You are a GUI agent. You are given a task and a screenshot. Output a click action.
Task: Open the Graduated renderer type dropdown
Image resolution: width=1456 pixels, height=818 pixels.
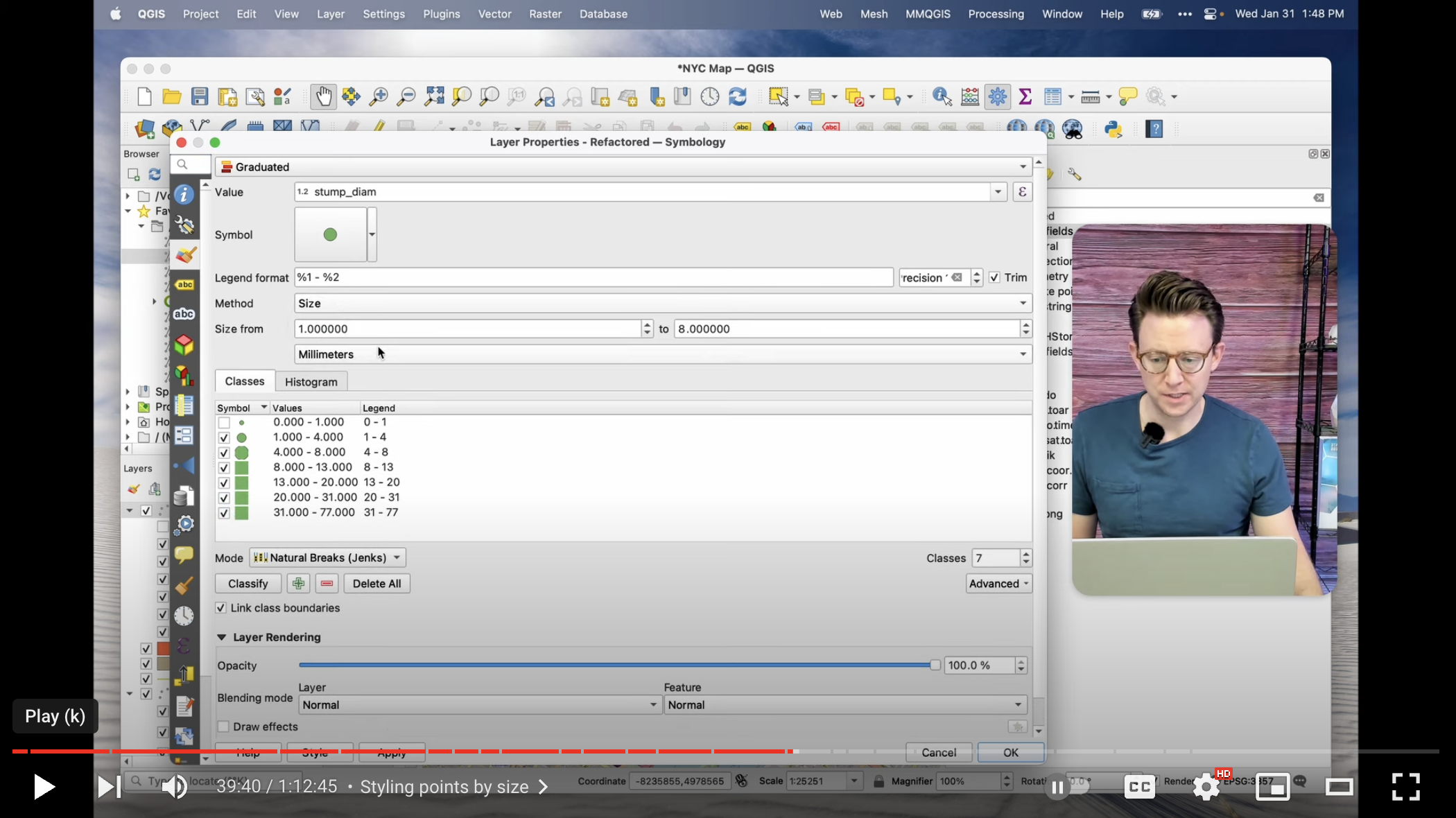pyautogui.click(x=623, y=167)
